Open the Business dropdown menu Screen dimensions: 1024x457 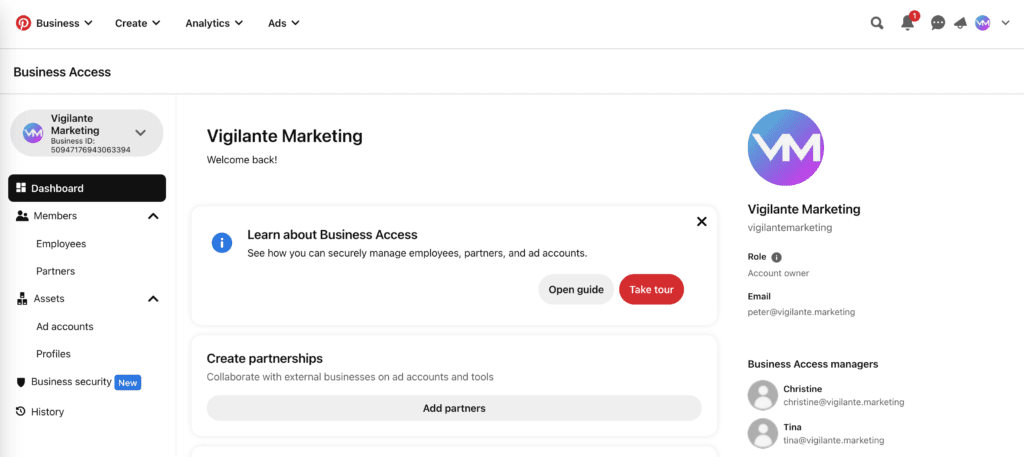click(64, 23)
